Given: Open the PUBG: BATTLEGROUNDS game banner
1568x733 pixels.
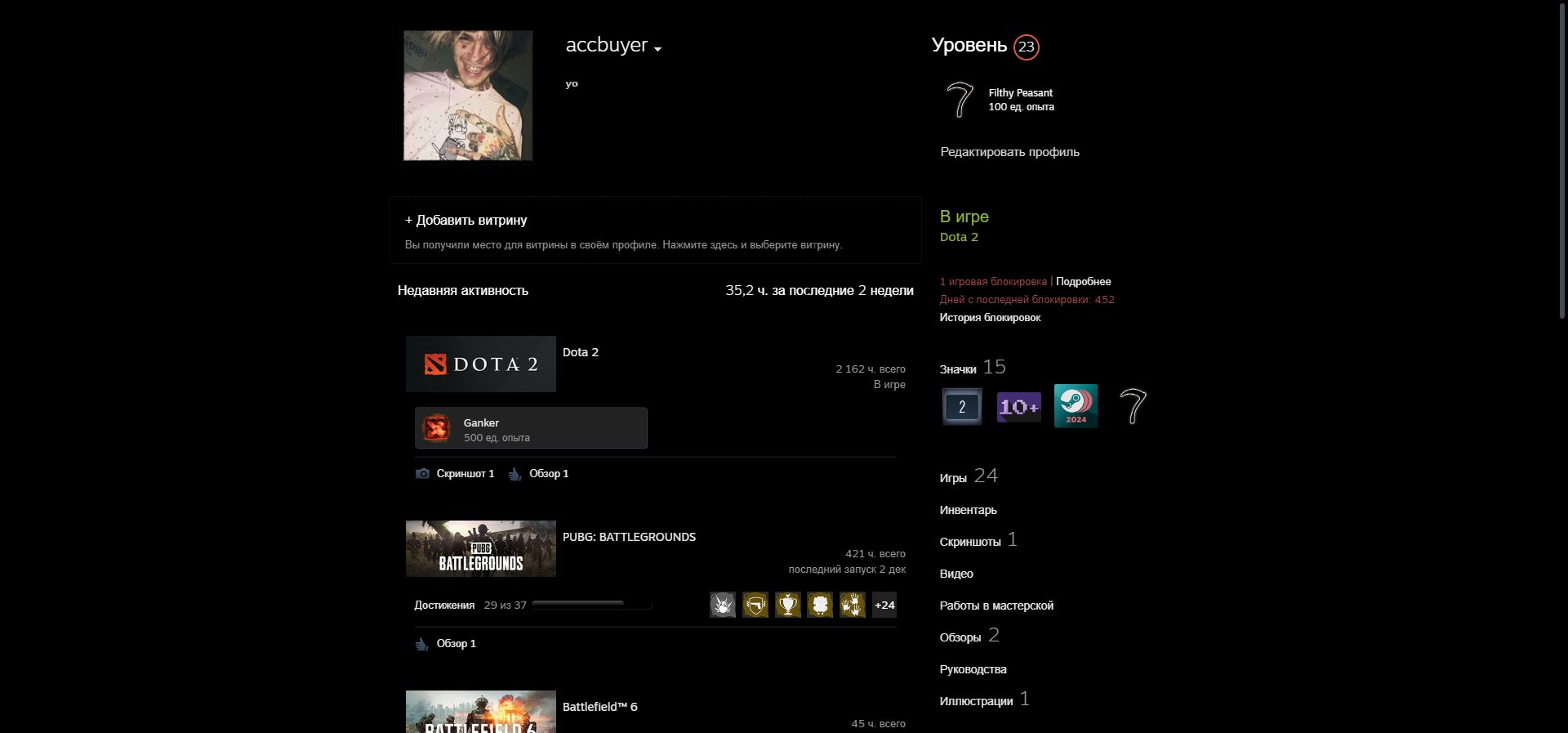Looking at the screenshot, I should coord(481,549).
